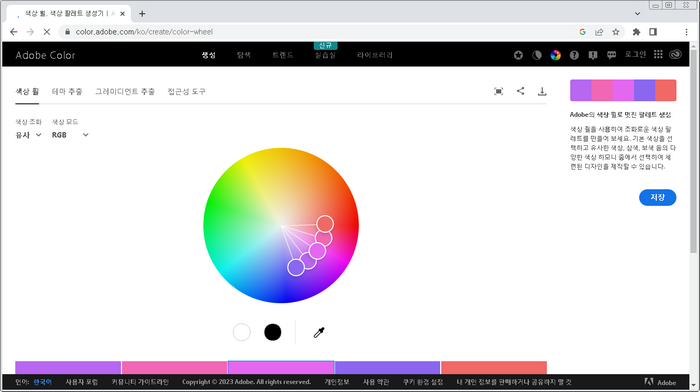
Task: Click the Creative Cloud icon in header
Action: tap(675, 54)
